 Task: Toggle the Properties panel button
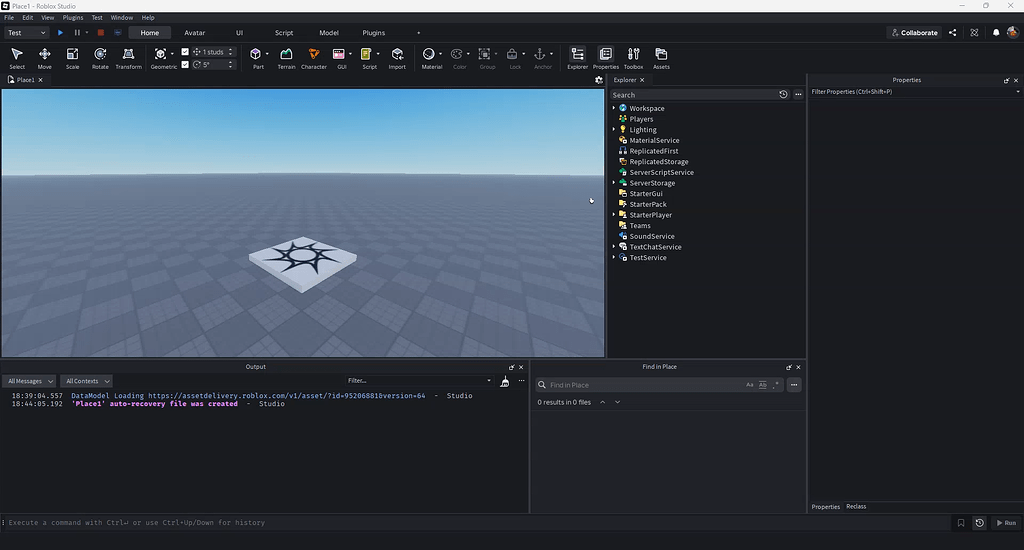tap(605, 57)
